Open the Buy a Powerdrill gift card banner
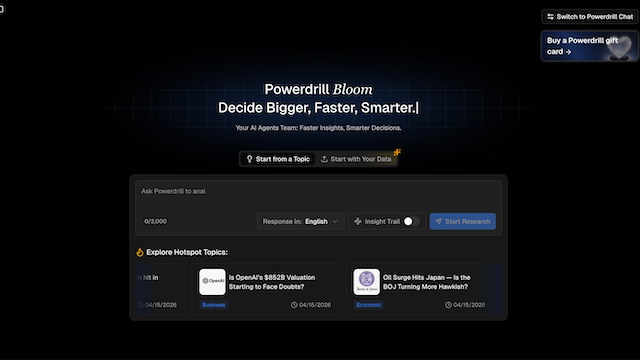 [590, 46]
